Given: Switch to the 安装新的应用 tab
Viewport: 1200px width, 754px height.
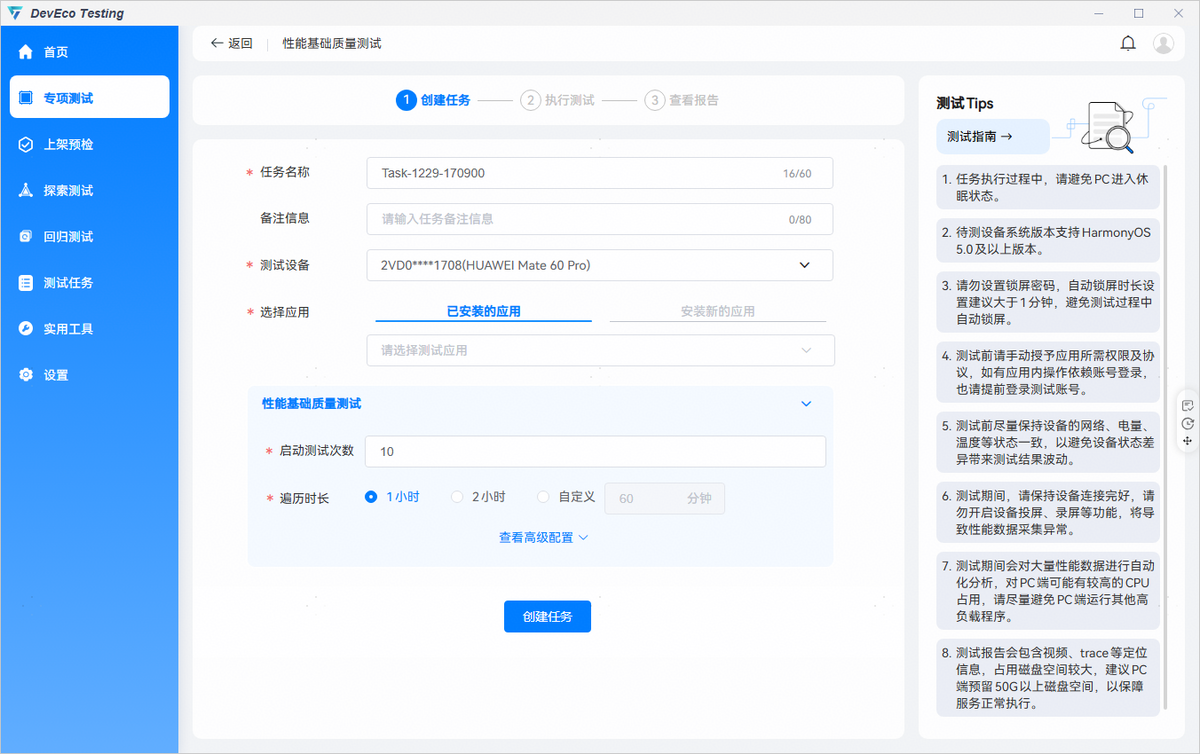Looking at the screenshot, I should (x=717, y=312).
